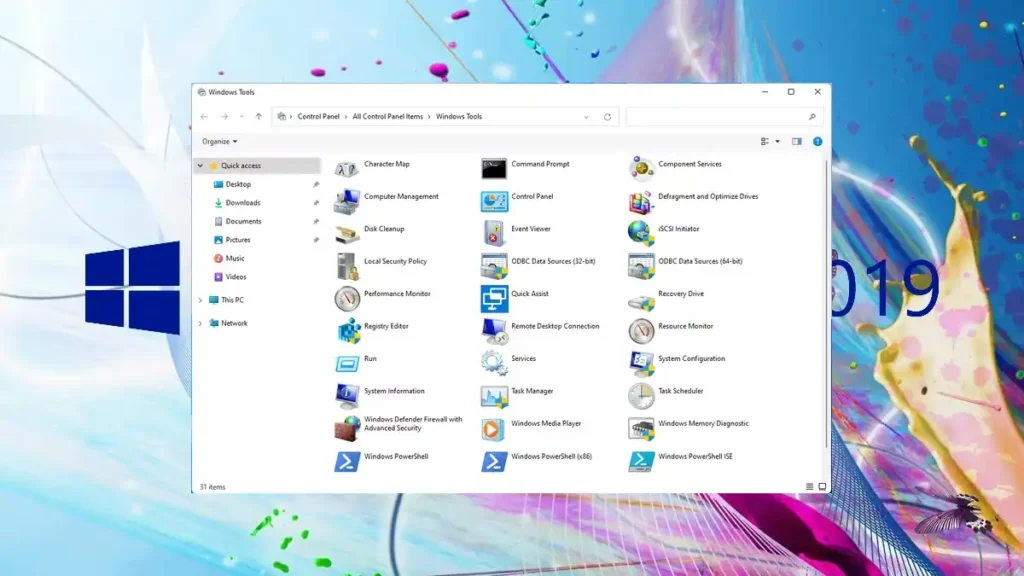Open Quick Assist icon

click(x=494, y=298)
